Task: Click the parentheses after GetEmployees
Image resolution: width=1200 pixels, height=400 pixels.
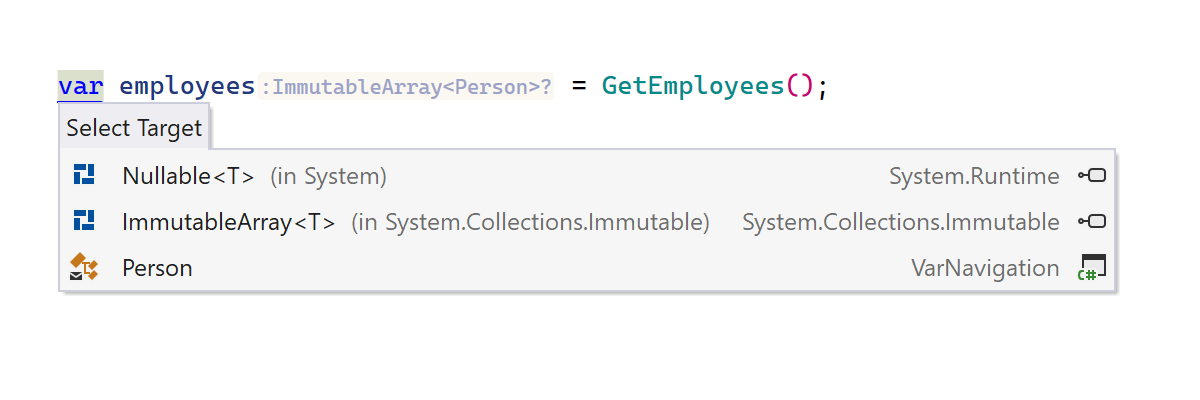Action: coord(801,86)
